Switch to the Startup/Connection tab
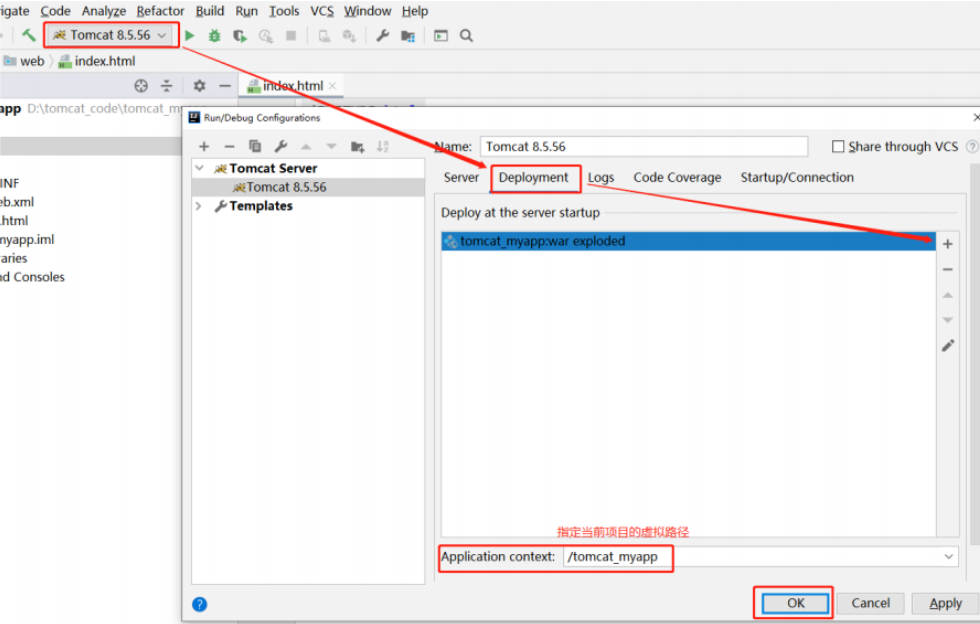Screen dimensions: 980x624 click(797, 178)
